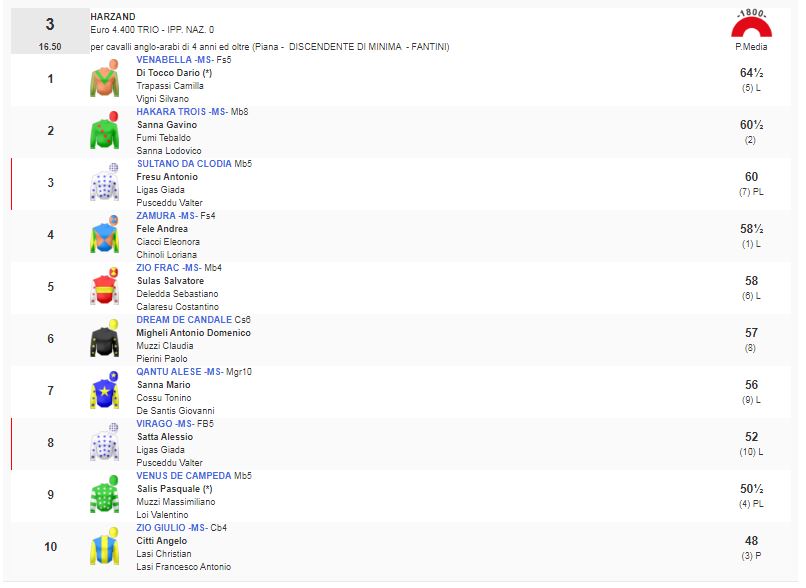This screenshot has height=588, width=806.
Task: Click Zamura's blue and yellow silks icon
Action: [x=104, y=235]
